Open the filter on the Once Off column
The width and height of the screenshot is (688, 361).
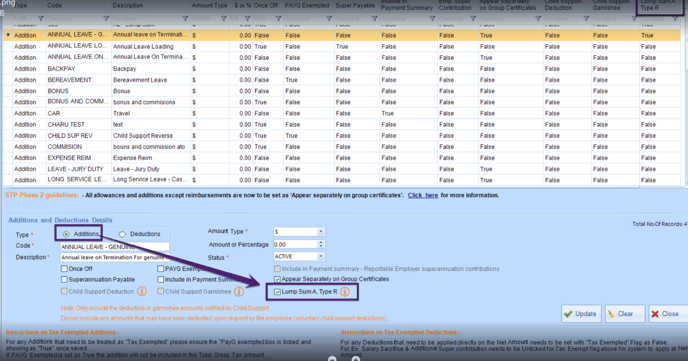278,18
